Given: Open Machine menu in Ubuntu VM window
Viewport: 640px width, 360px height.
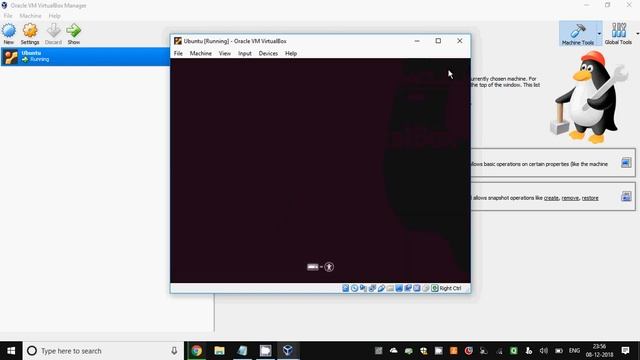Looking at the screenshot, I should click(201, 53).
